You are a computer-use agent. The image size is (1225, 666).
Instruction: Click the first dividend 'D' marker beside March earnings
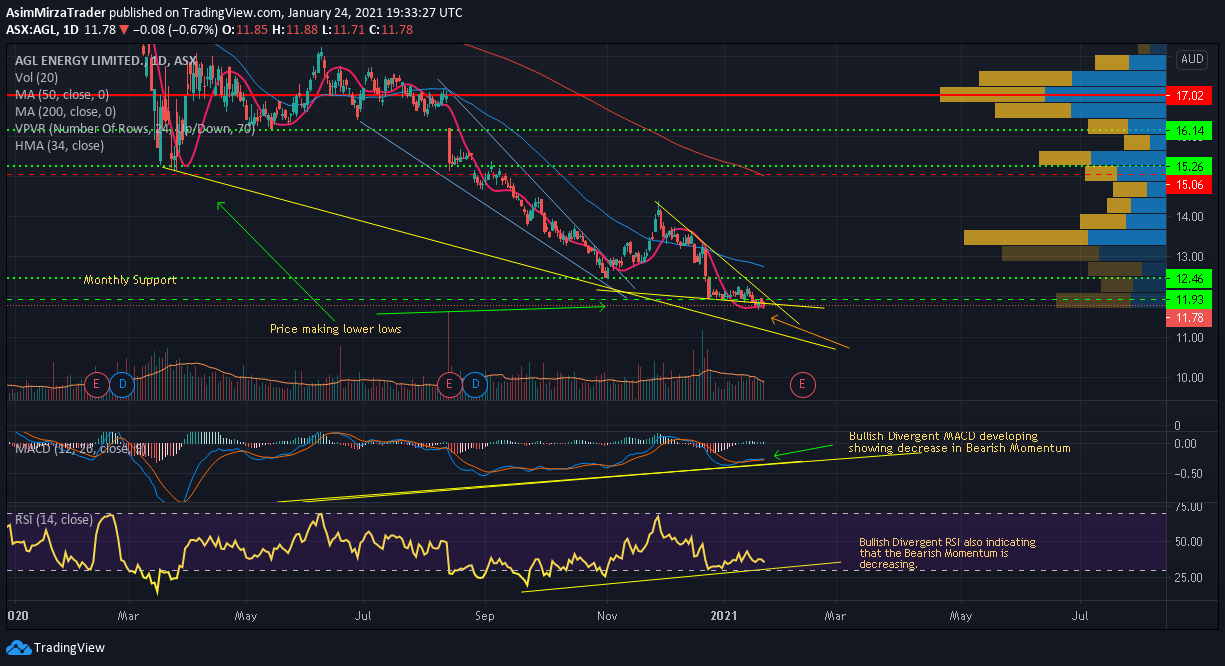pos(123,383)
